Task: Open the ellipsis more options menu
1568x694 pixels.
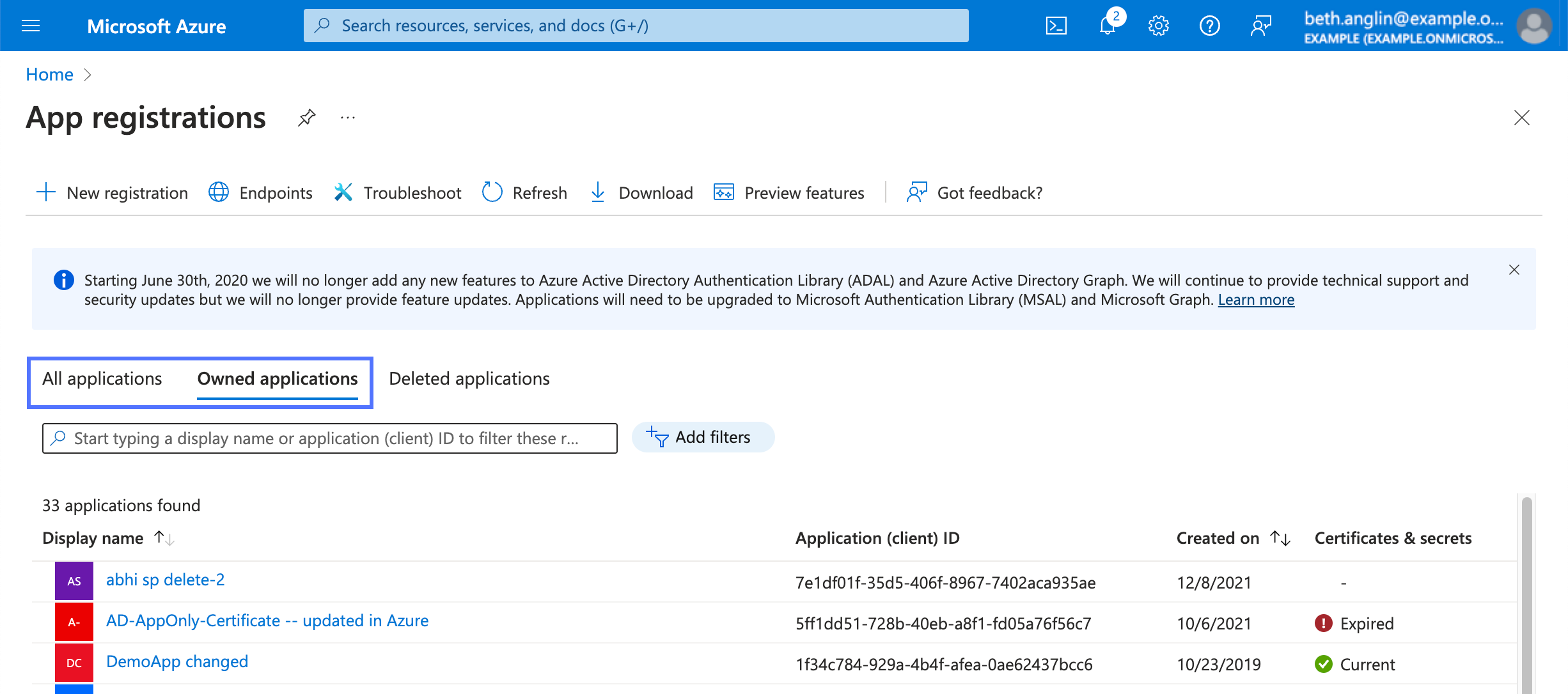Action: [x=347, y=118]
